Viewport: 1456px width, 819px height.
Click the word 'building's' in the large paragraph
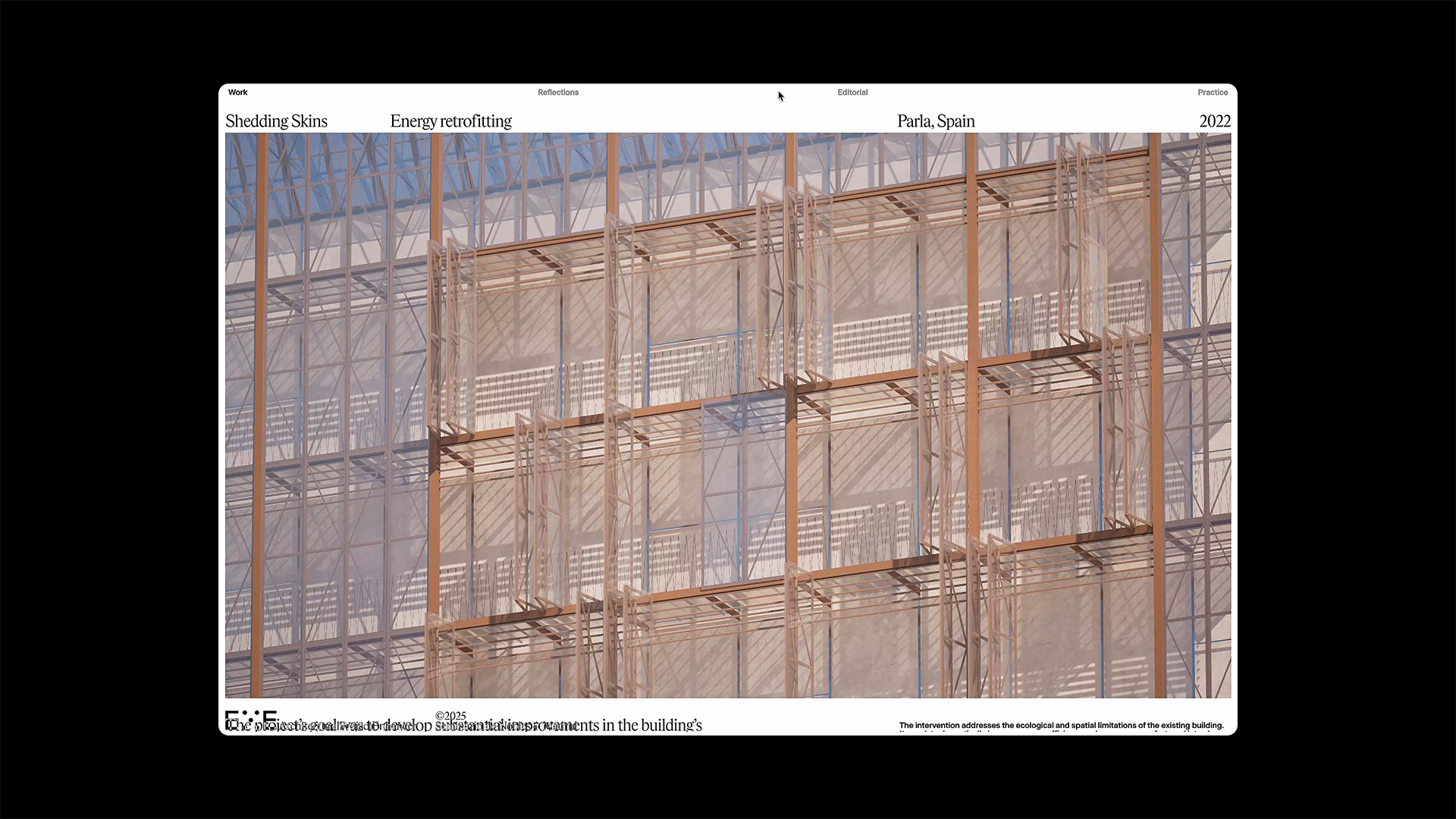point(671,726)
